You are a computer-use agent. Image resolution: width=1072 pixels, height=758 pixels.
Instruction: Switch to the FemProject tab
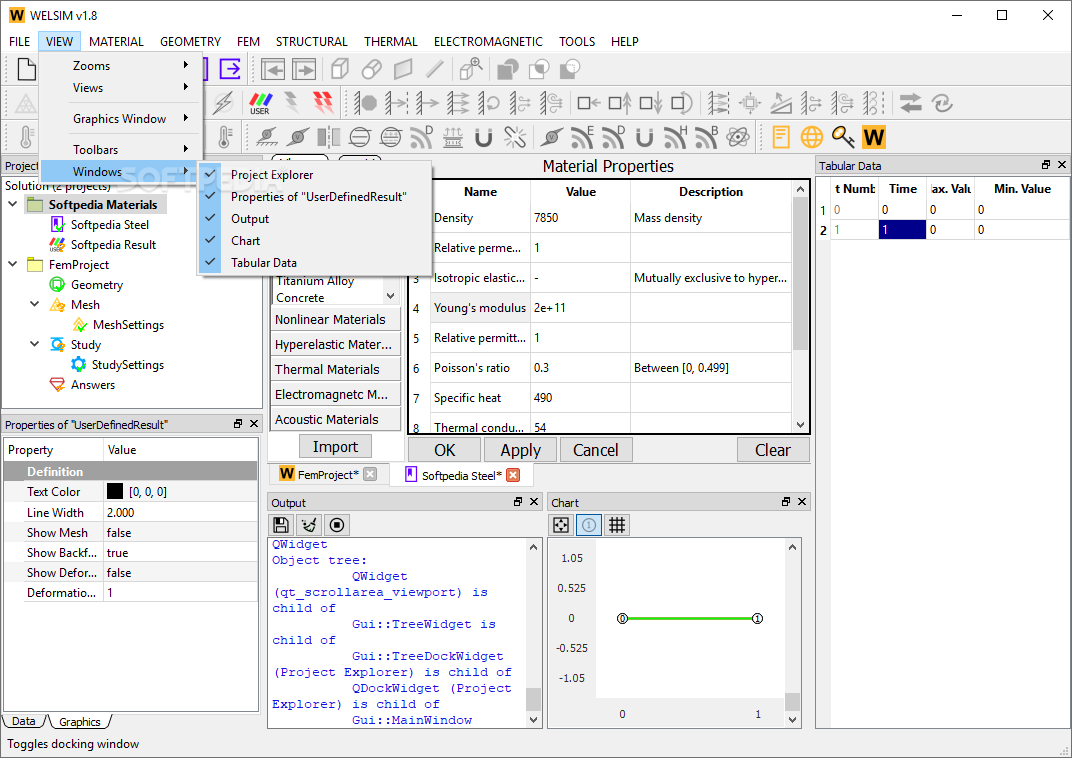[x=328, y=474]
